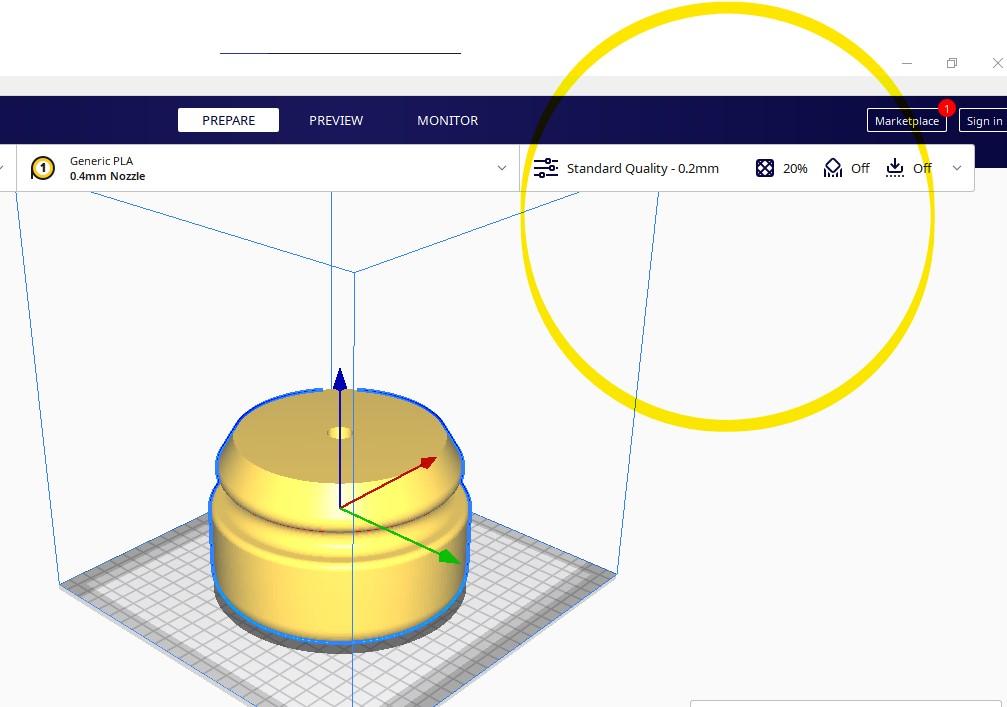
Task: Restore down the Cura window
Action: [x=952, y=63]
